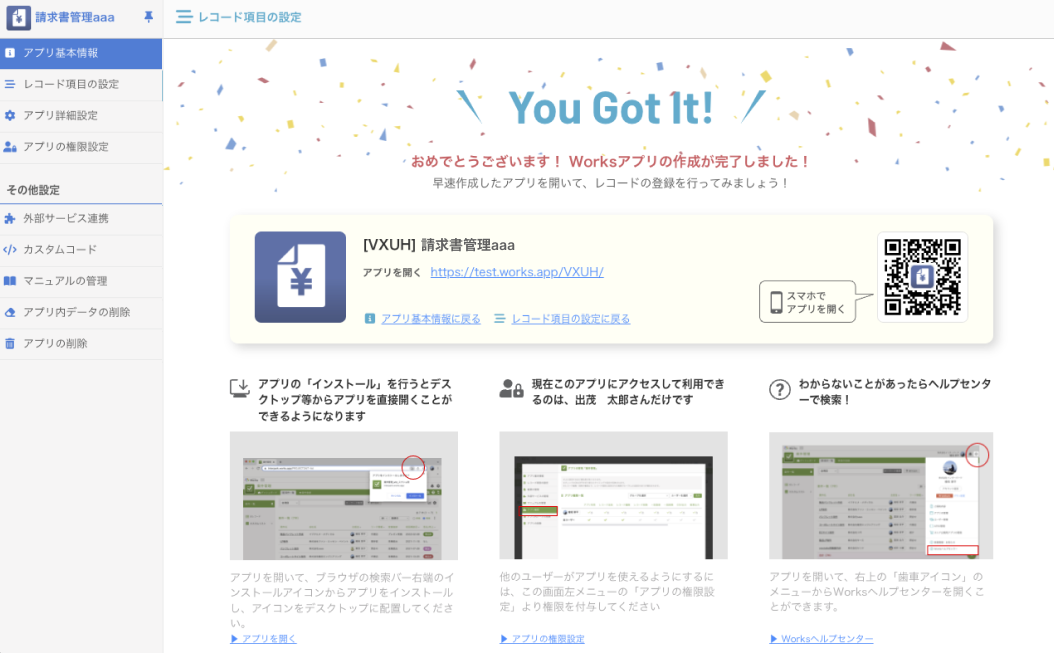This screenshot has width=1054, height=653.
Task: Click the puzzle icon beside 外部サービス連携
Action: tap(10, 218)
